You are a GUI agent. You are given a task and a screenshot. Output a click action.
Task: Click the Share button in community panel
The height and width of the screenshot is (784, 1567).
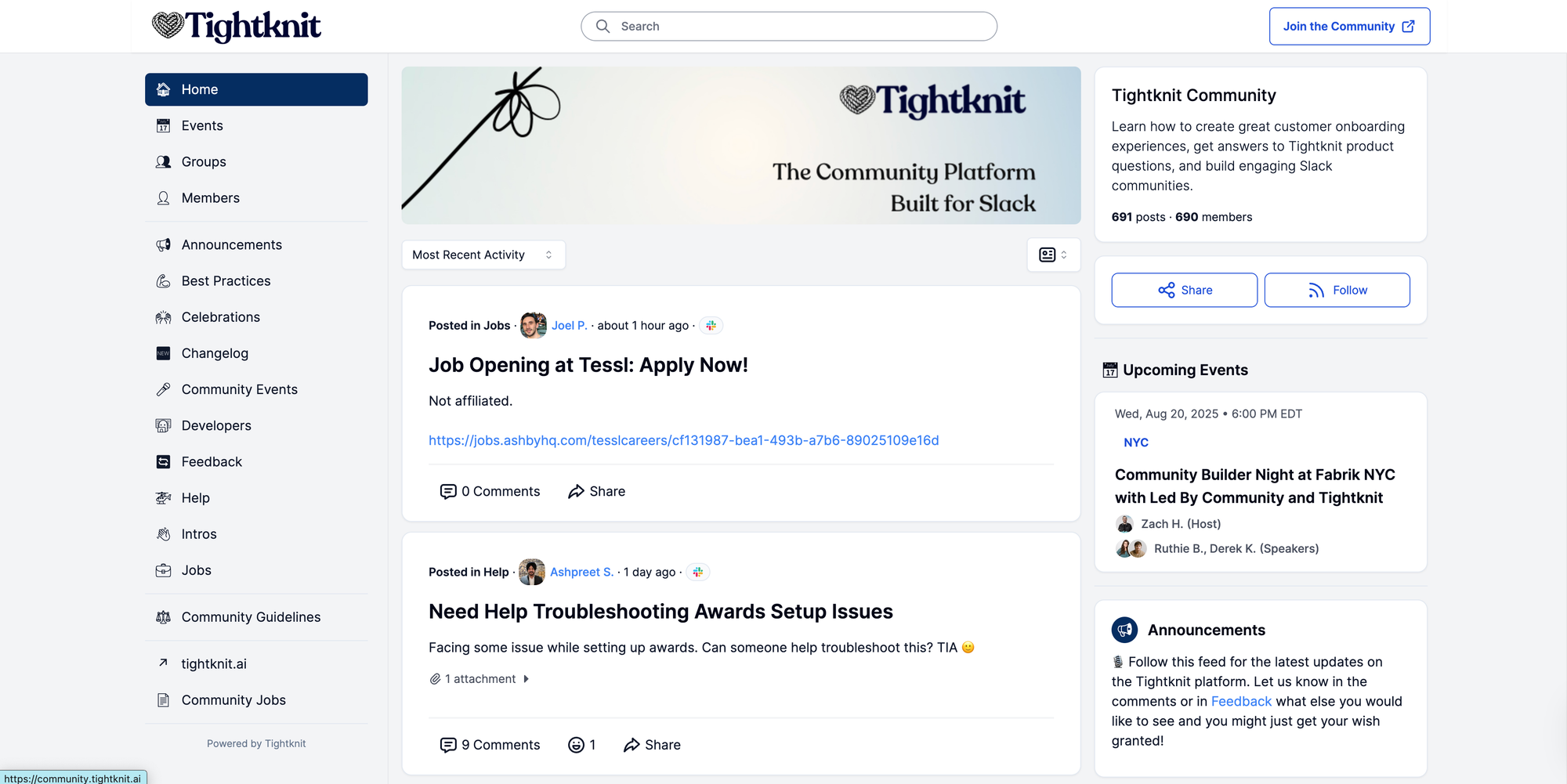[x=1184, y=290]
